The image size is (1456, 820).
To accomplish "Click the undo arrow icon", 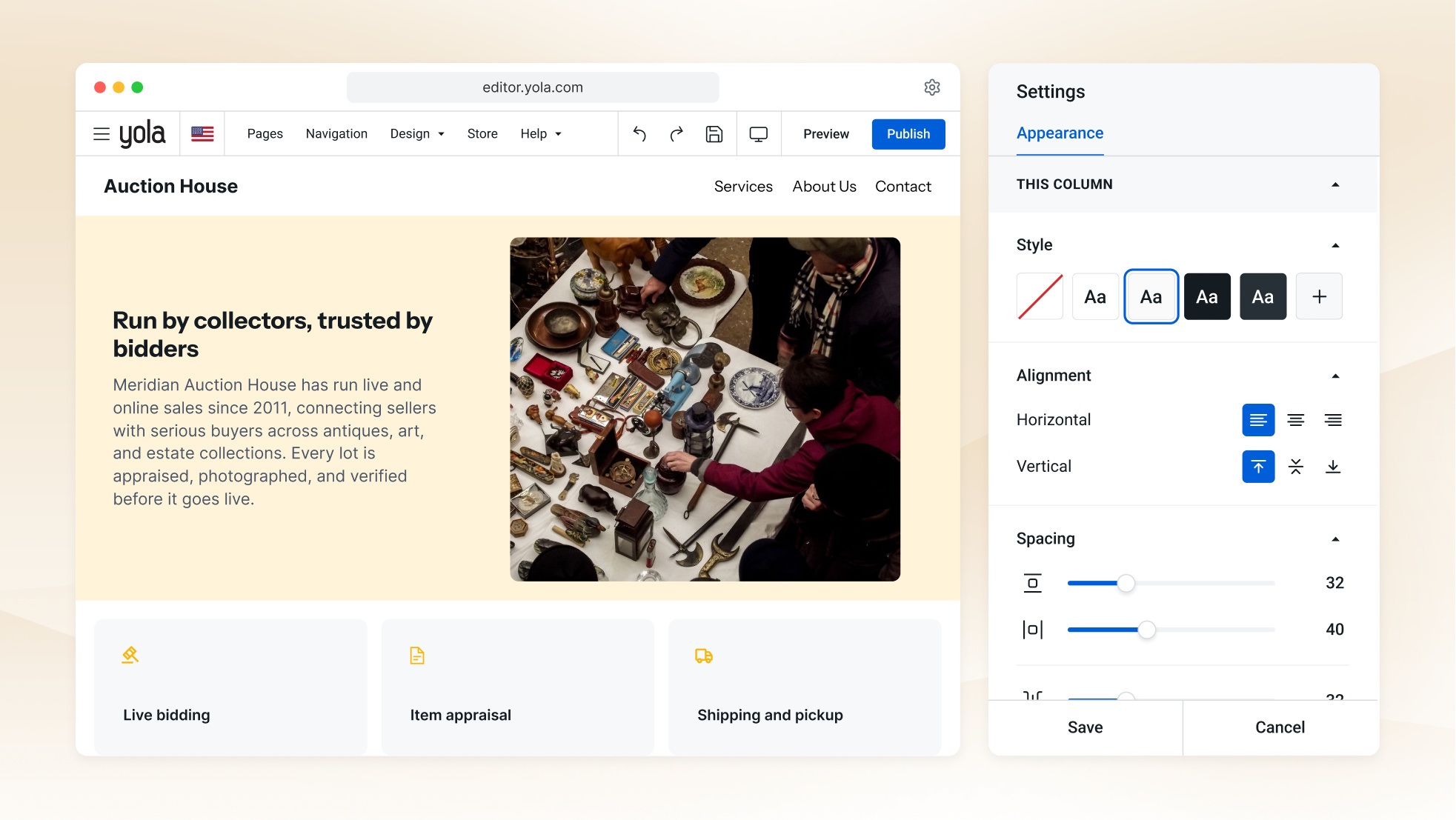I will pos(639,134).
